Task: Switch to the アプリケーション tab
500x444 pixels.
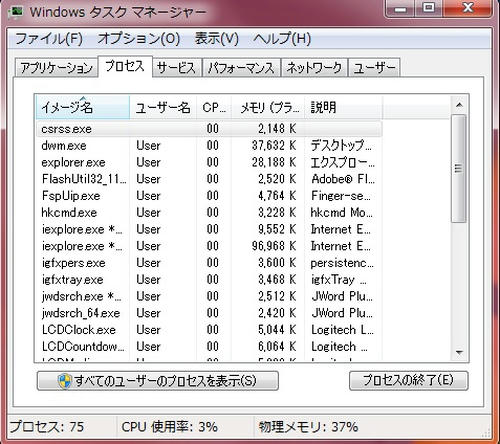Action: pos(56,68)
